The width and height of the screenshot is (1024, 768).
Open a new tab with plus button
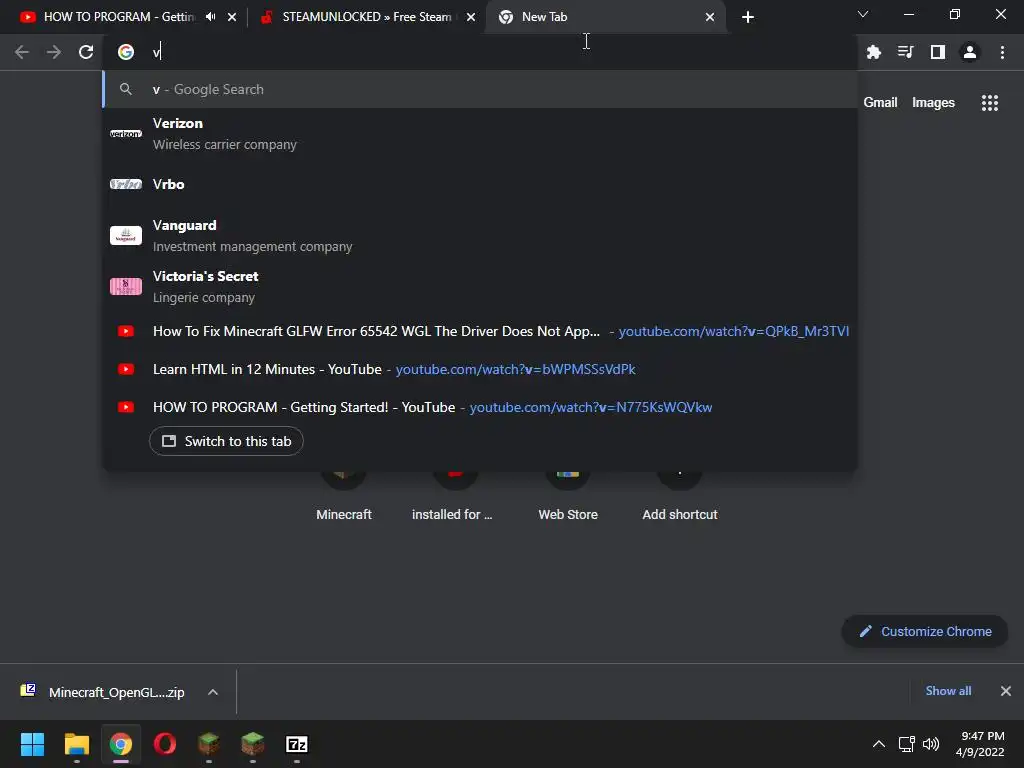tap(748, 17)
